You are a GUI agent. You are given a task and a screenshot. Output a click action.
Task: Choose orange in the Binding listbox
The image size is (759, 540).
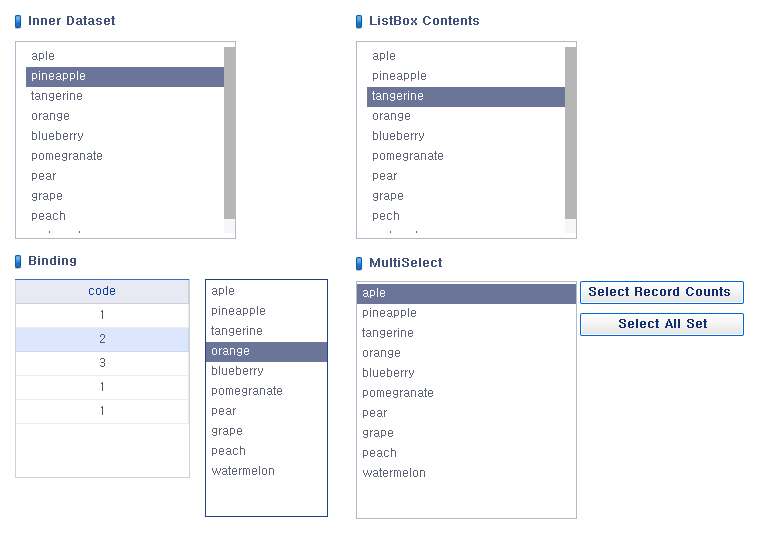click(266, 351)
